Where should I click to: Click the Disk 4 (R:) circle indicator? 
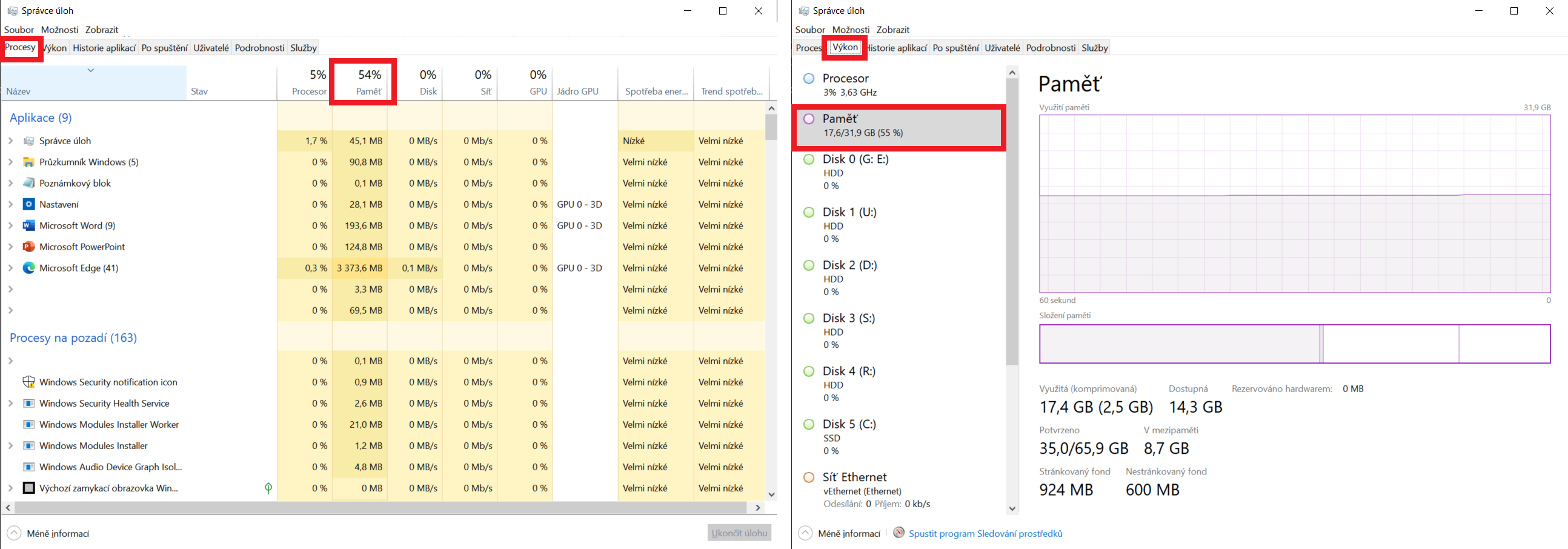coord(809,371)
